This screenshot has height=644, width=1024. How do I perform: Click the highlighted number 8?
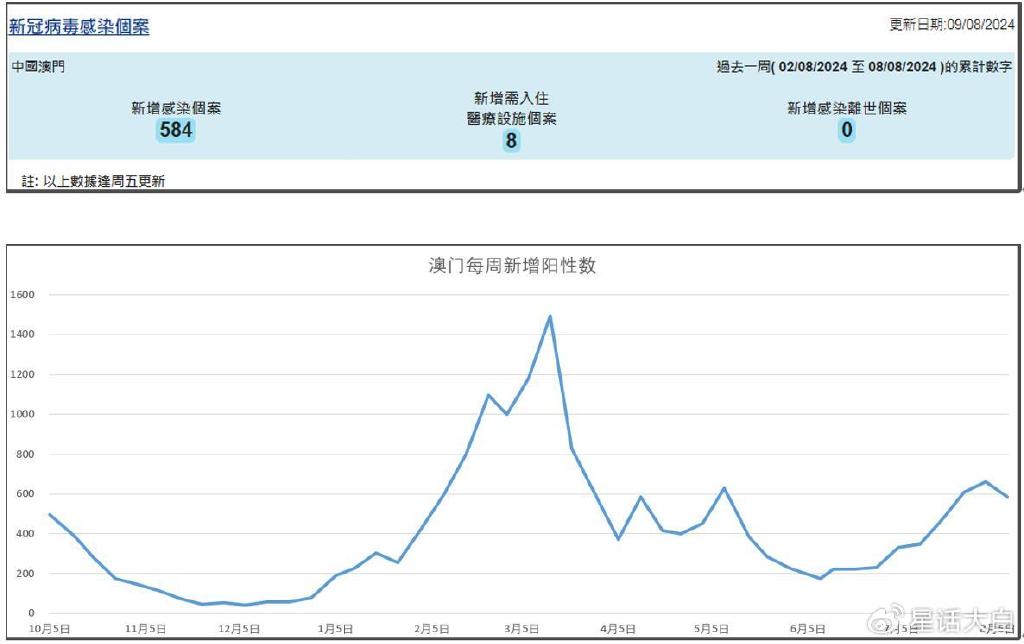(x=510, y=140)
